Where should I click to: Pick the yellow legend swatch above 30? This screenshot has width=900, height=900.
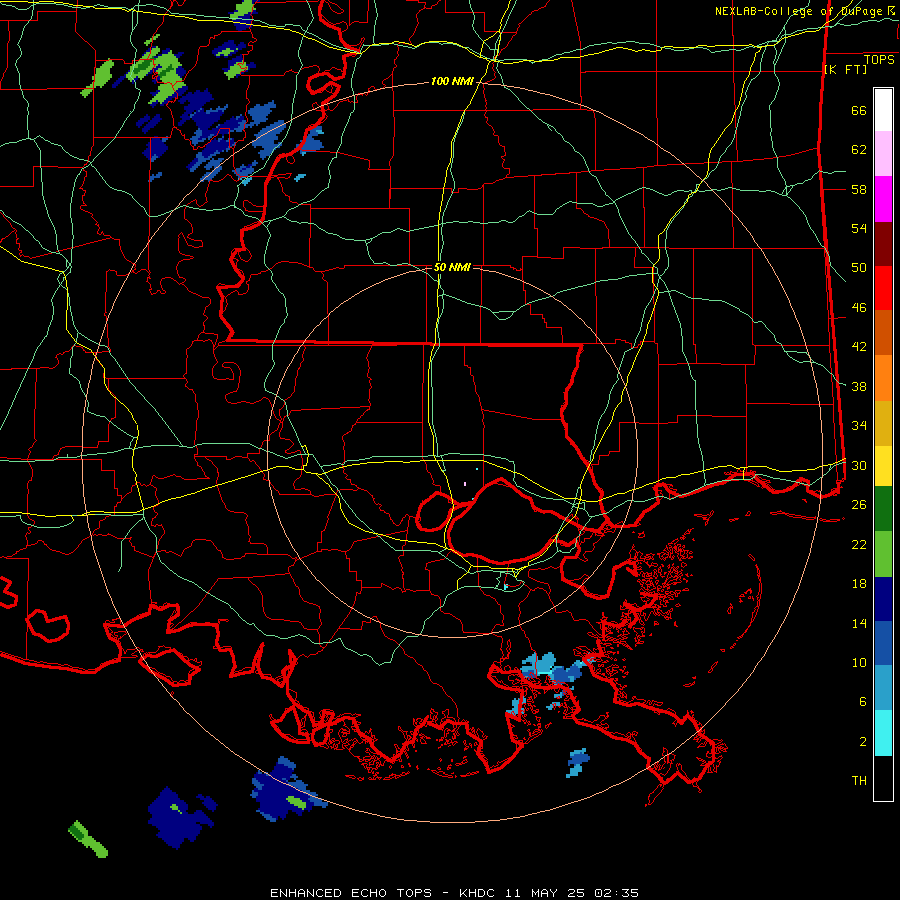(883, 466)
